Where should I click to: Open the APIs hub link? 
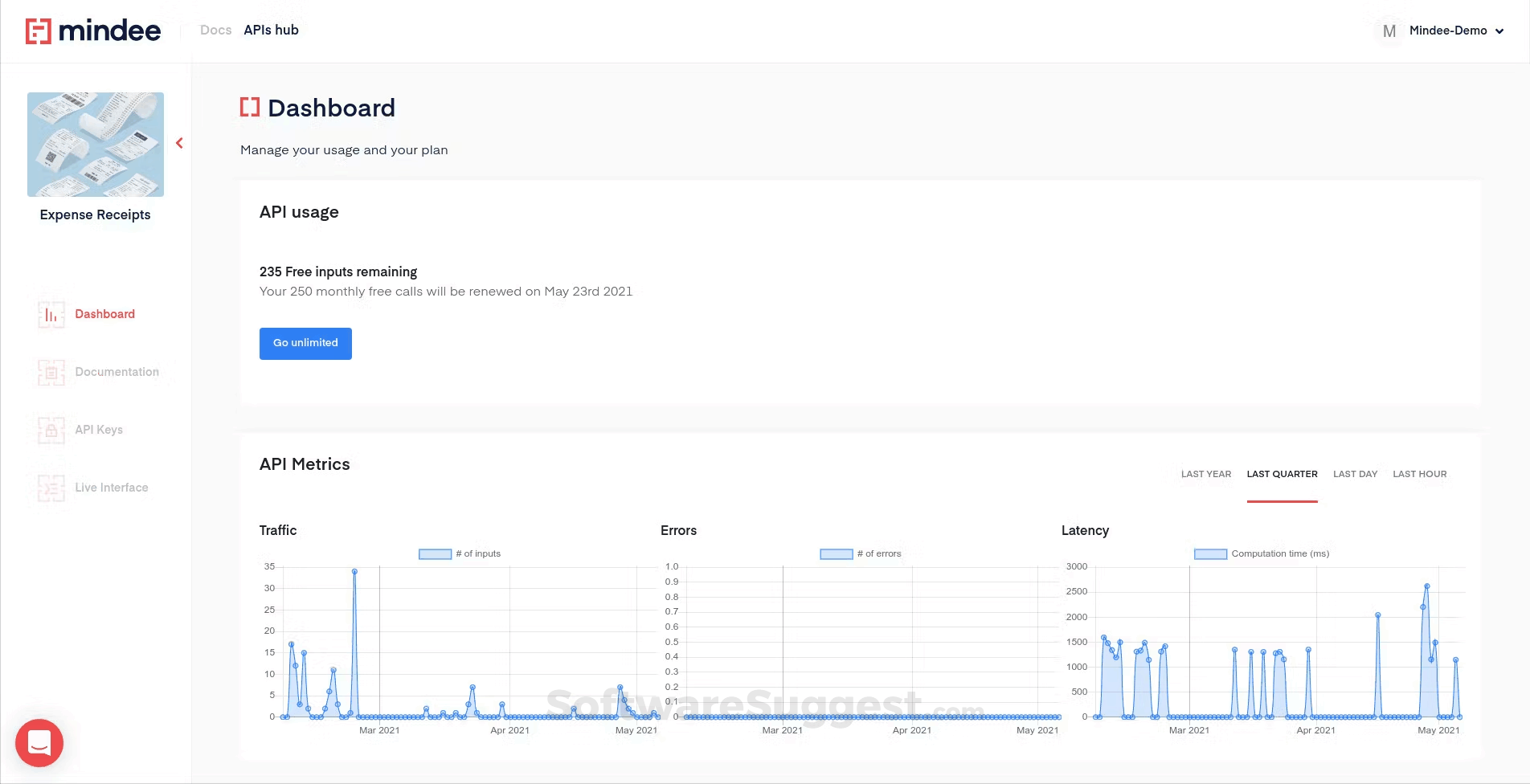(x=271, y=31)
